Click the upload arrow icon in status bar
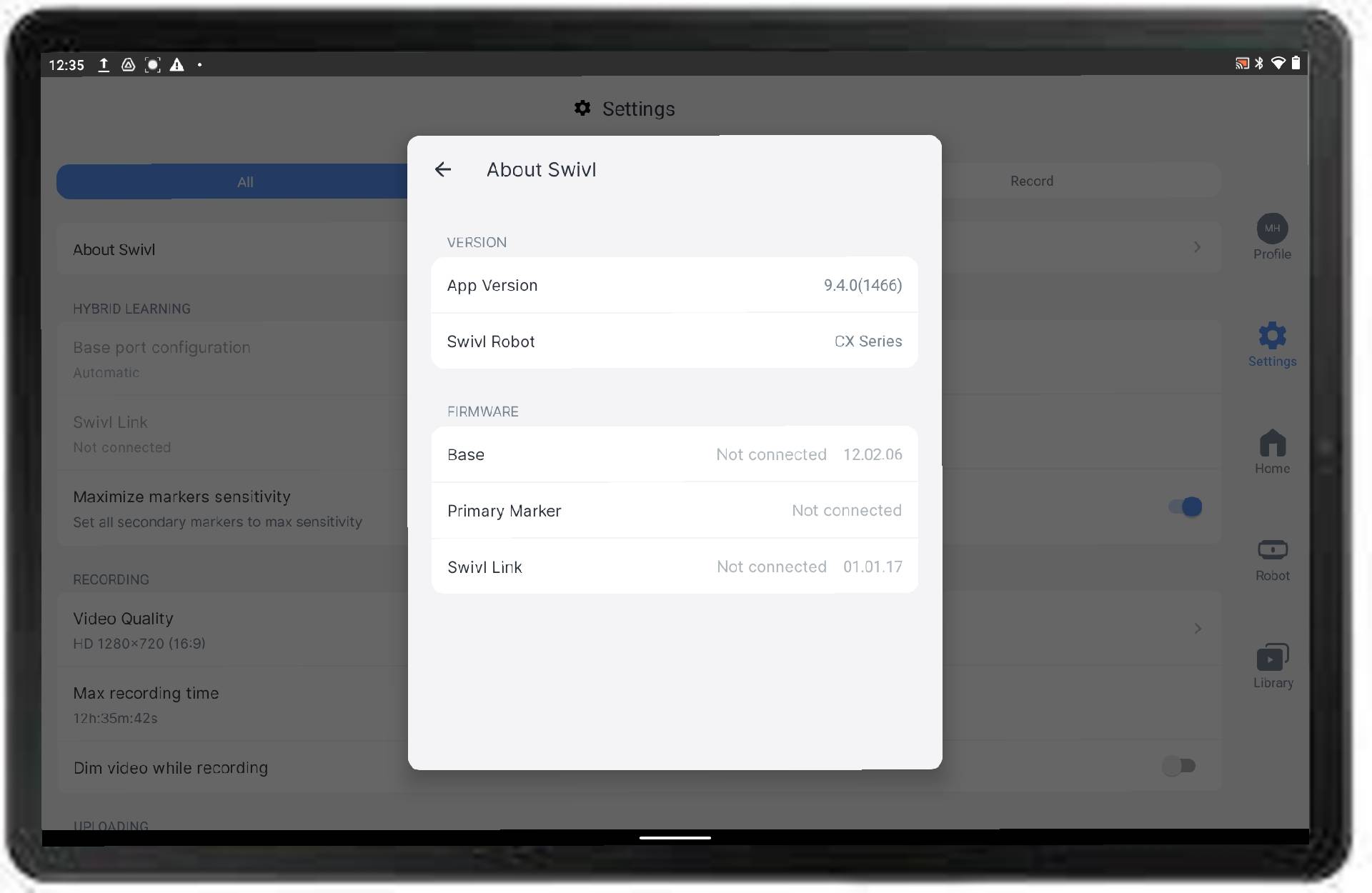Image resolution: width=1372 pixels, height=893 pixels. (x=103, y=63)
